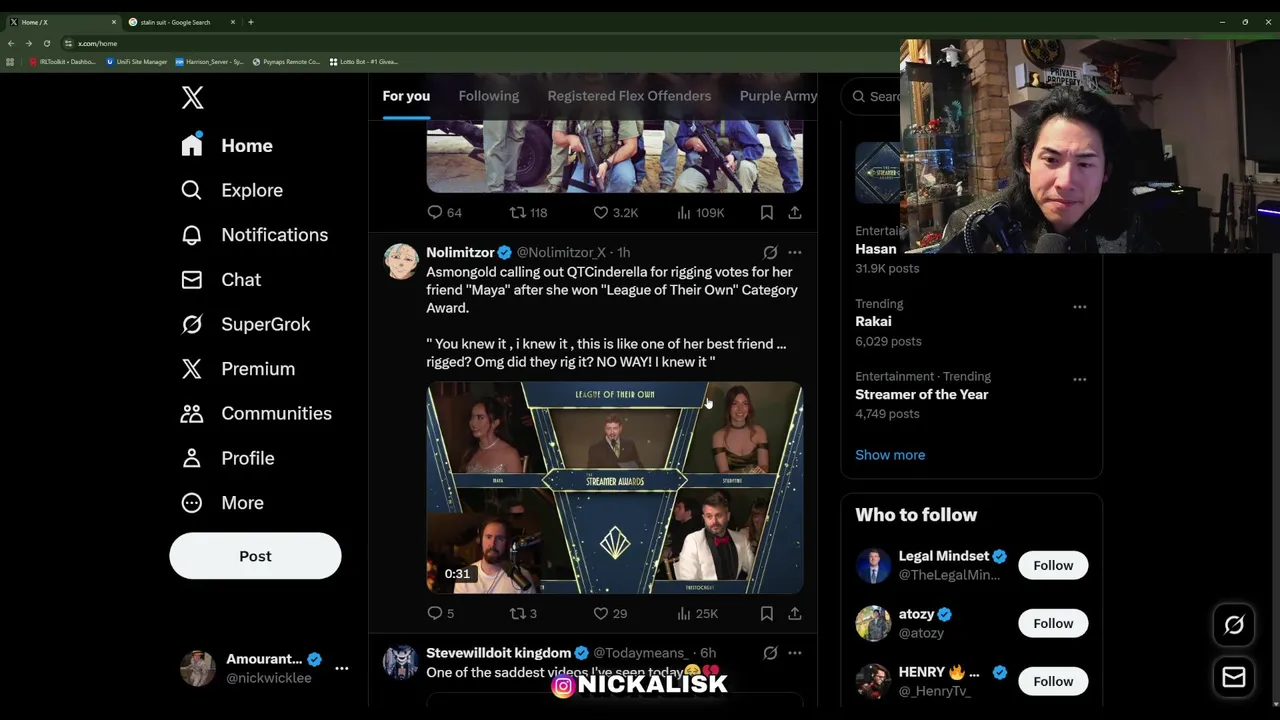Open more options for Streamer of the Year
This screenshot has height=720, width=1280.
coord(1079,380)
